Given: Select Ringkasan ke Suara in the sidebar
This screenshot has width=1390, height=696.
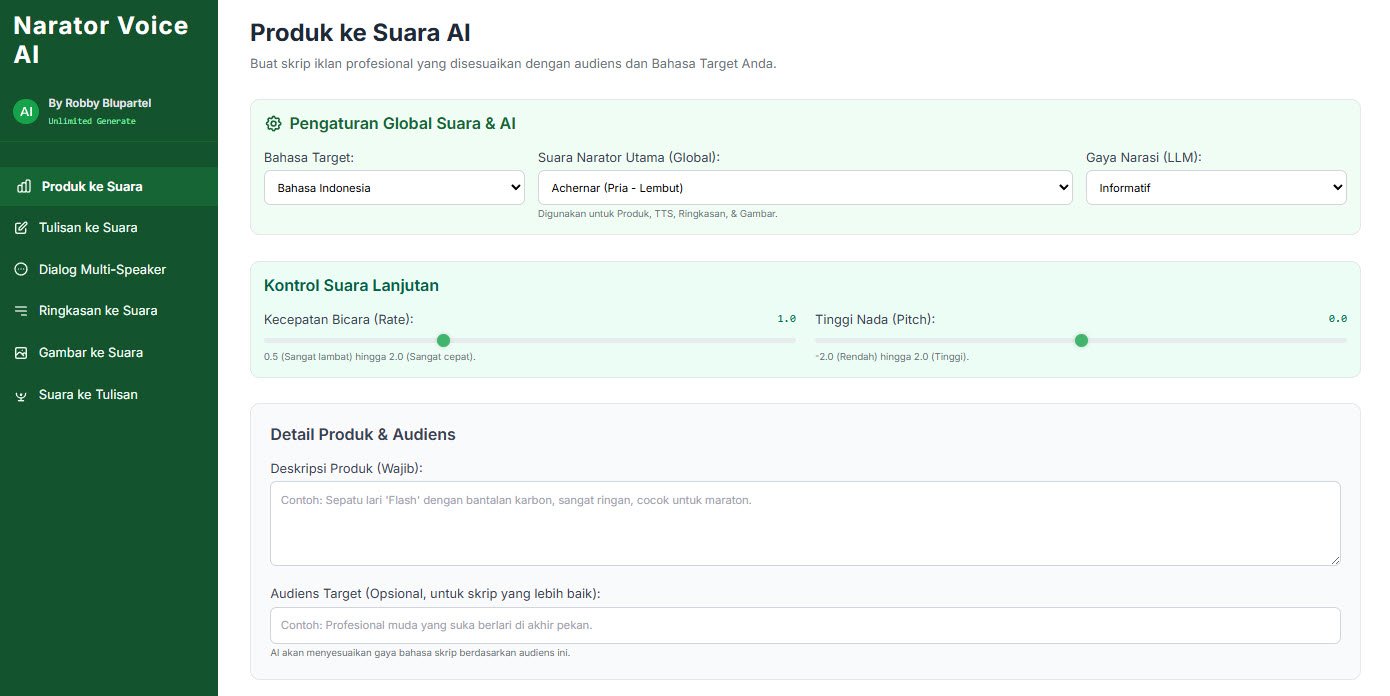Looking at the screenshot, I should tap(109, 311).
